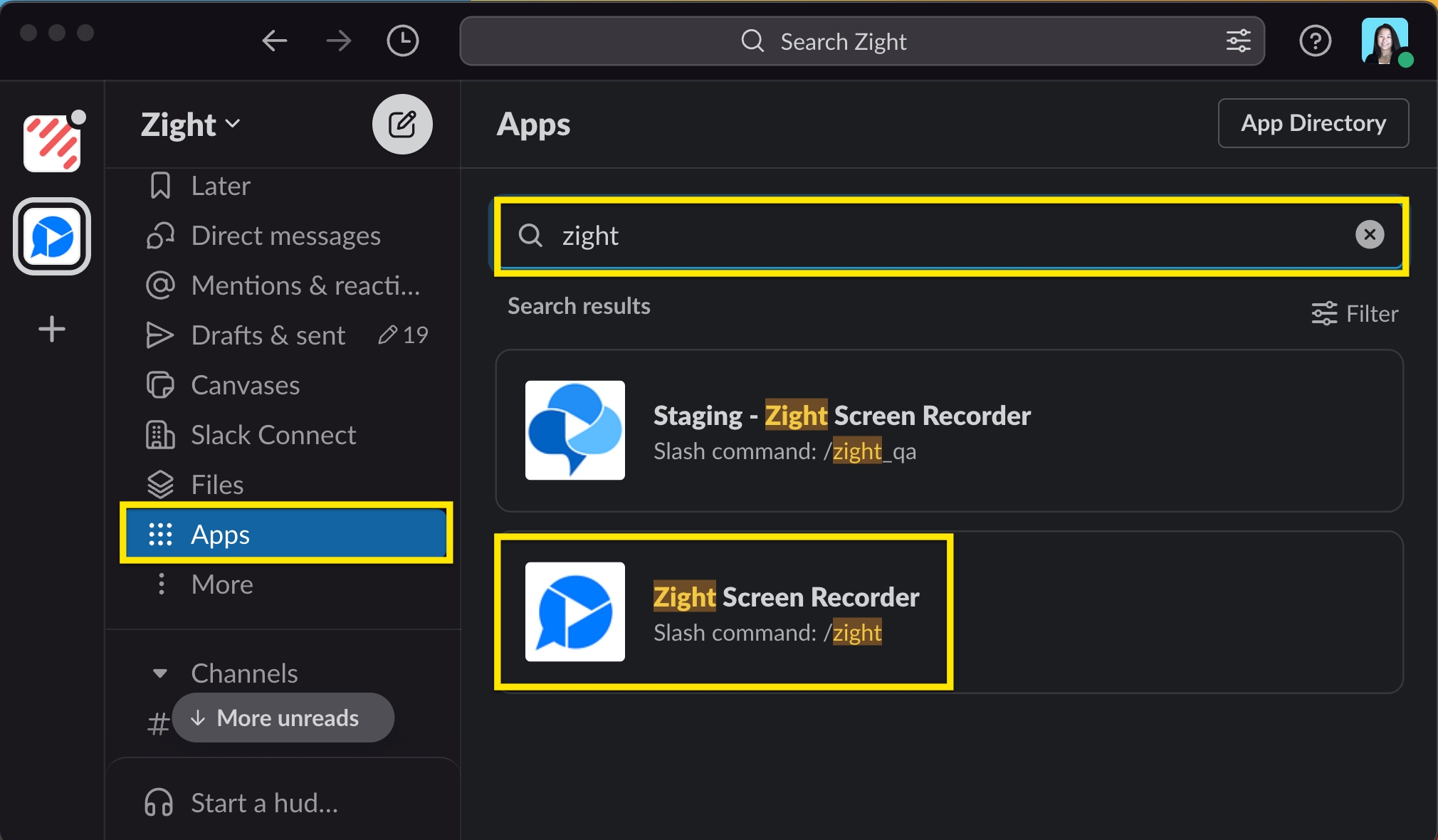Image resolution: width=1438 pixels, height=840 pixels.
Task: Switch to the red striped workspace icon
Action: tap(52, 143)
